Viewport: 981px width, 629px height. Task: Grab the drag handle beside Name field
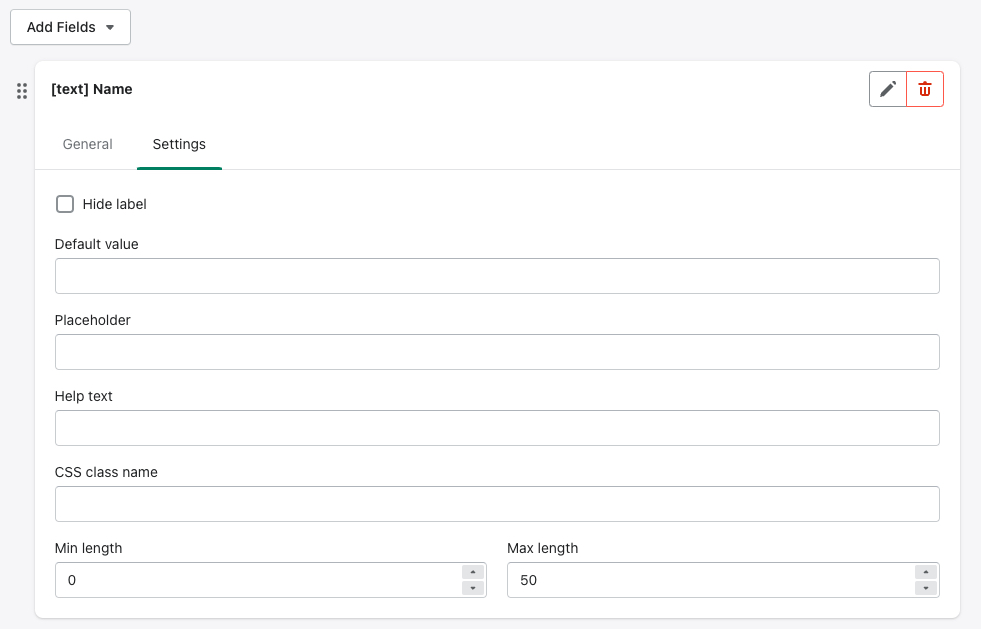(22, 91)
